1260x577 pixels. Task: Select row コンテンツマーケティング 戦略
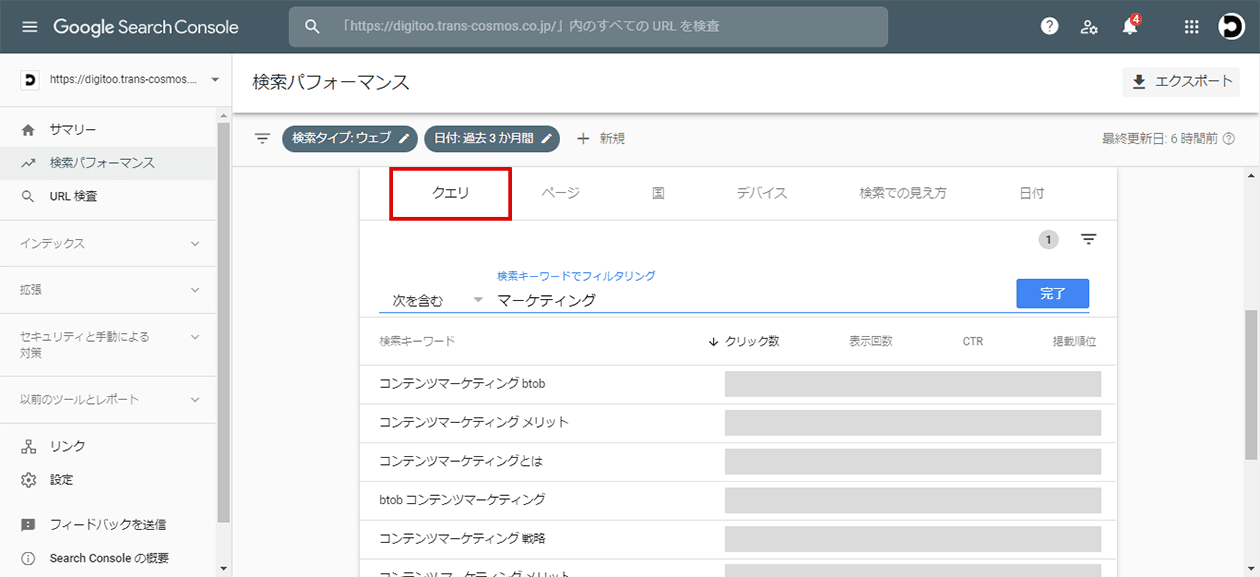click(737, 539)
